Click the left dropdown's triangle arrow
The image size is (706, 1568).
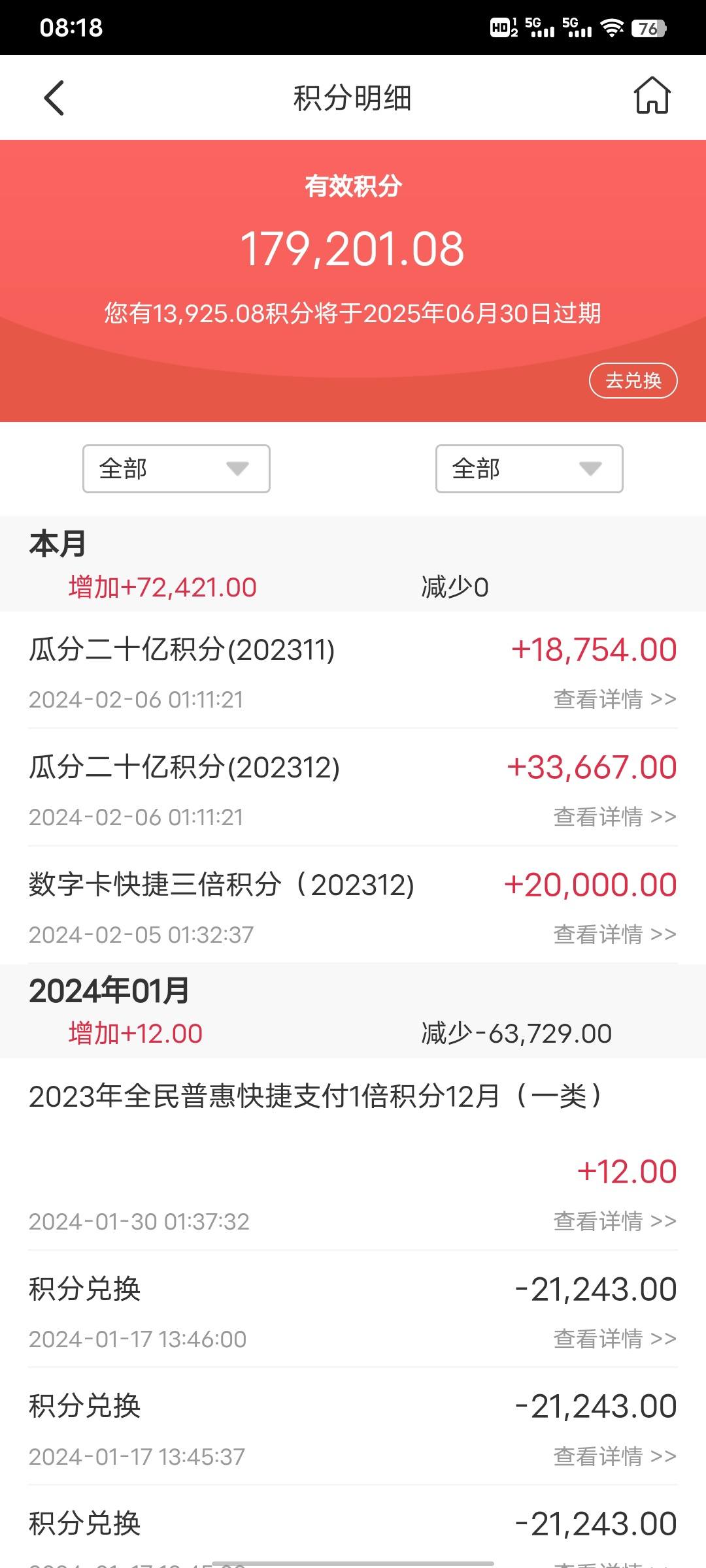[x=237, y=468]
